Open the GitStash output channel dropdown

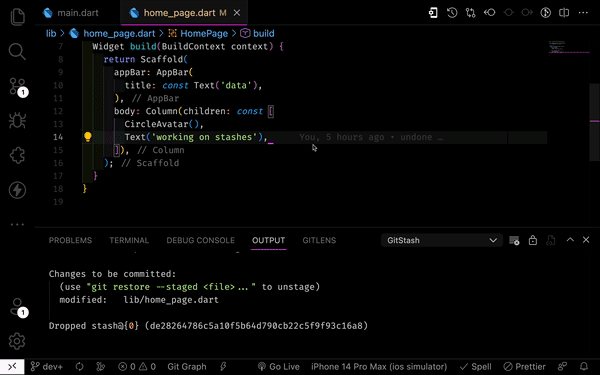point(442,240)
